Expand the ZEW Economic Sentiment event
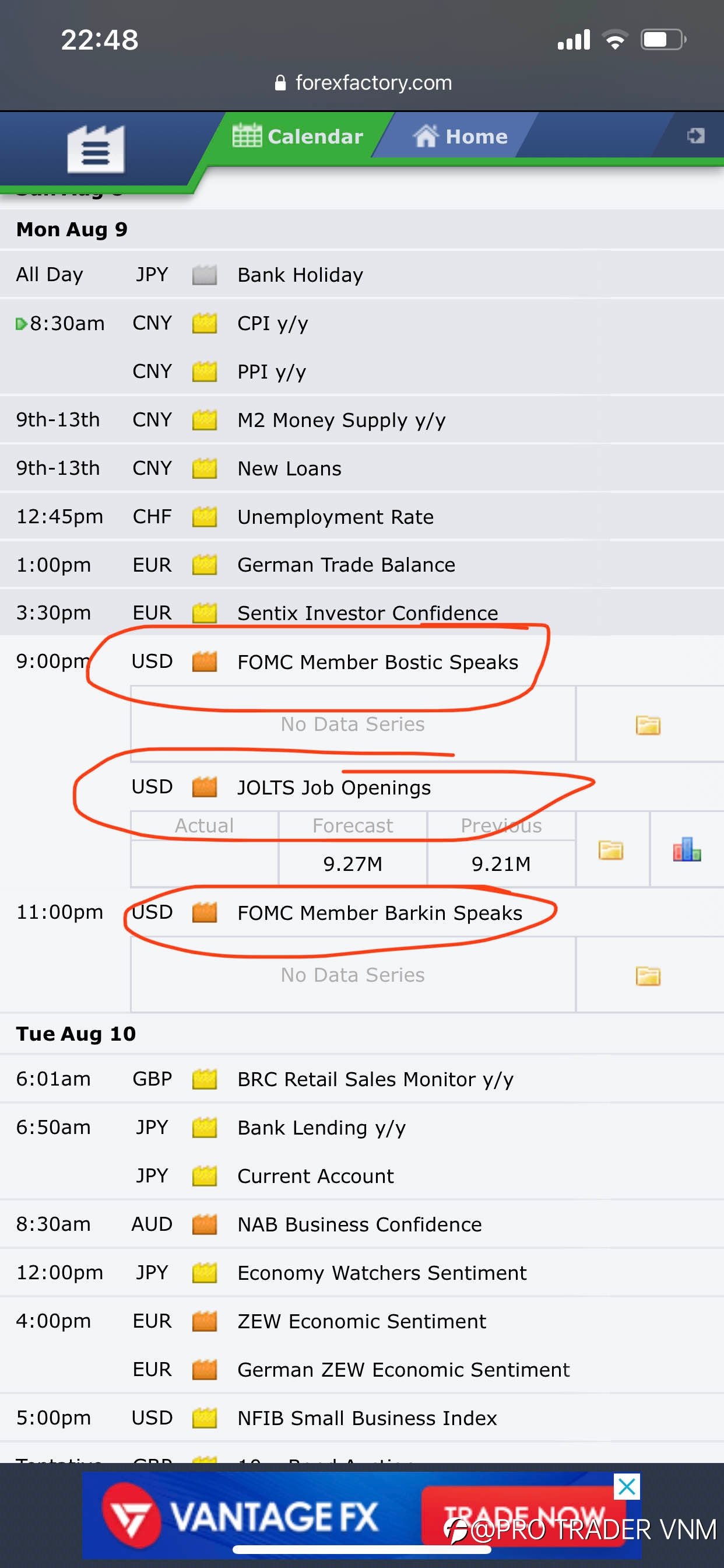724x1568 pixels. coord(361,1321)
